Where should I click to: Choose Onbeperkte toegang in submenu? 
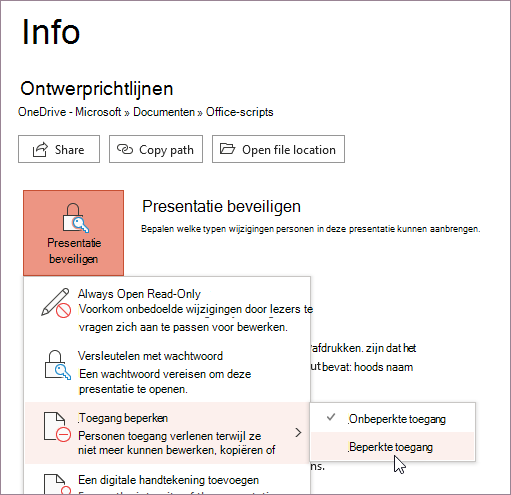(392, 418)
